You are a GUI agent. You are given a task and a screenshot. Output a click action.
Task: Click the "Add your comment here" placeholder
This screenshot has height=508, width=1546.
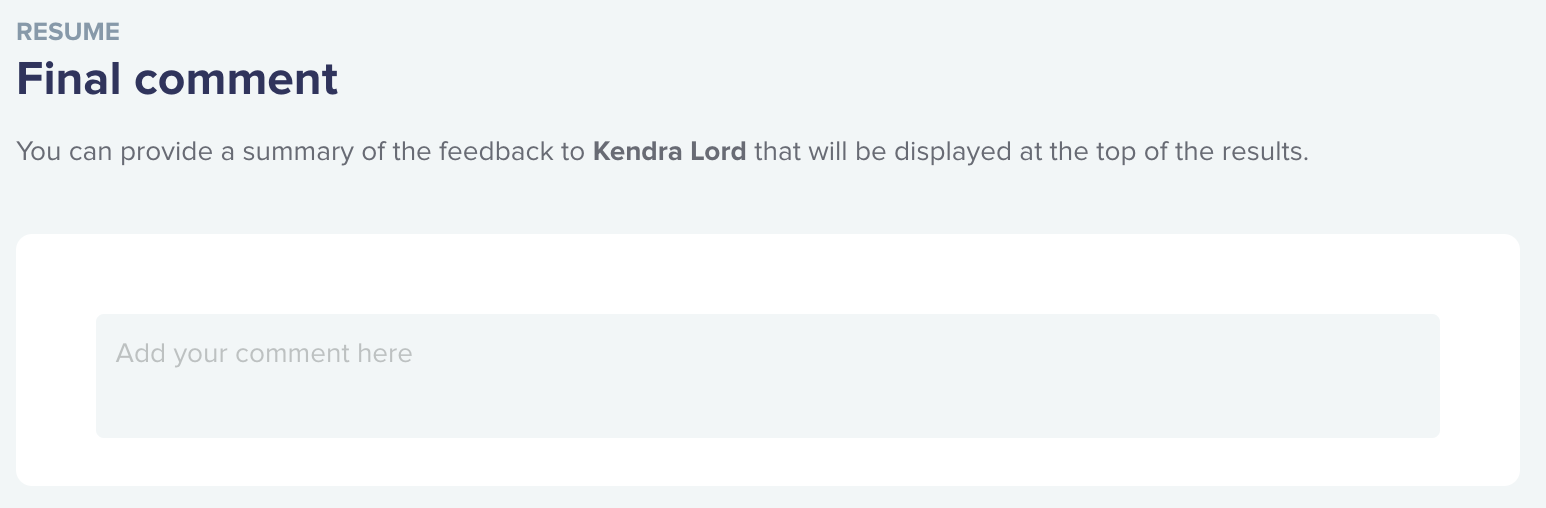coord(264,353)
